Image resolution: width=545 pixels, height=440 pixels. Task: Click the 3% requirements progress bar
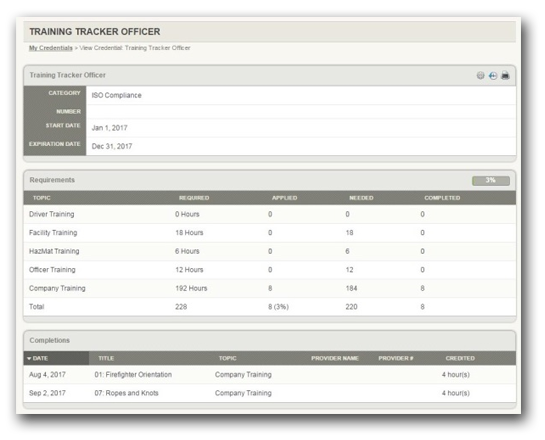491,180
